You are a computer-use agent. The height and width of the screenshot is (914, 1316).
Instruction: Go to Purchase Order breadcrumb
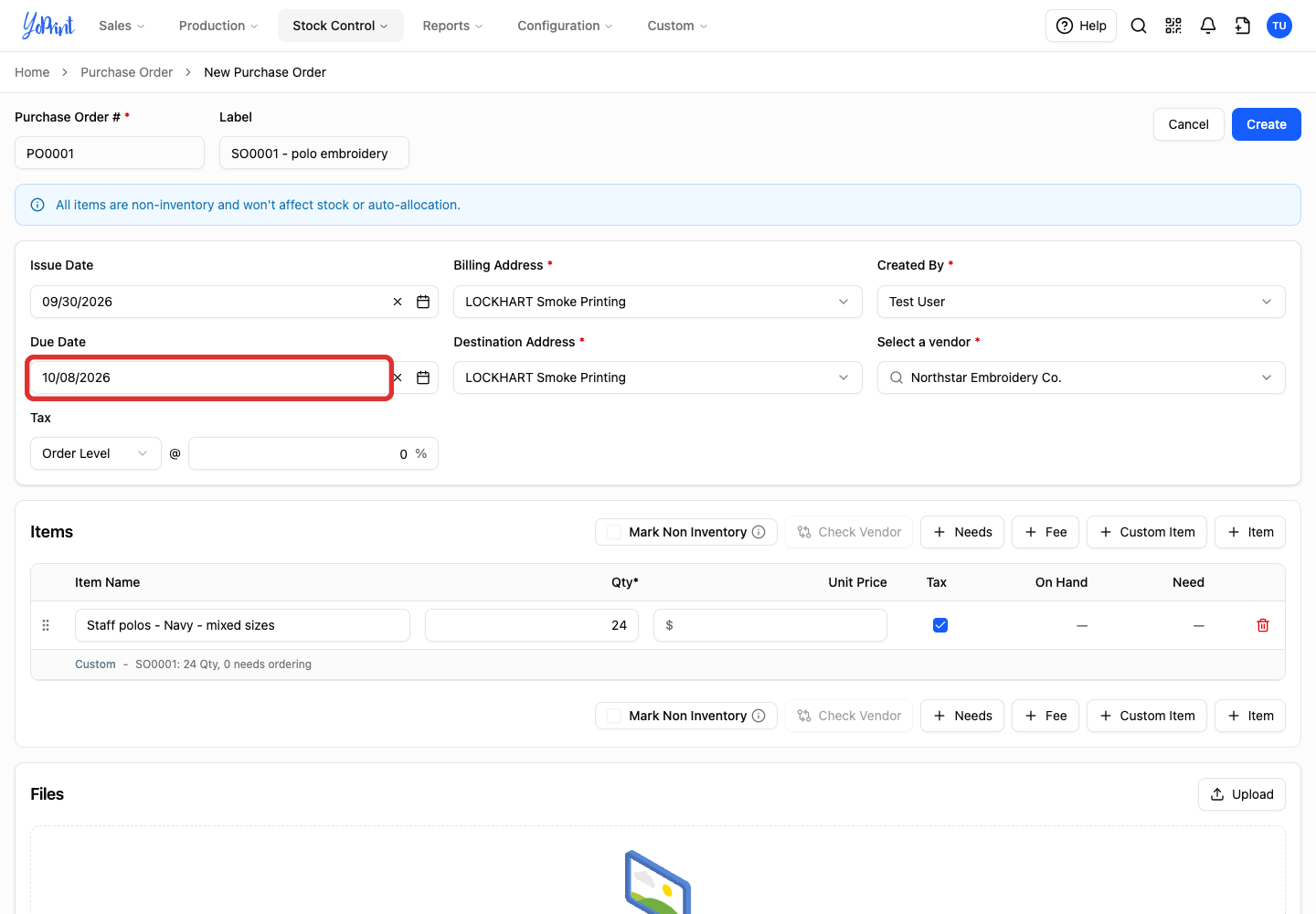(x=126, y=72)
